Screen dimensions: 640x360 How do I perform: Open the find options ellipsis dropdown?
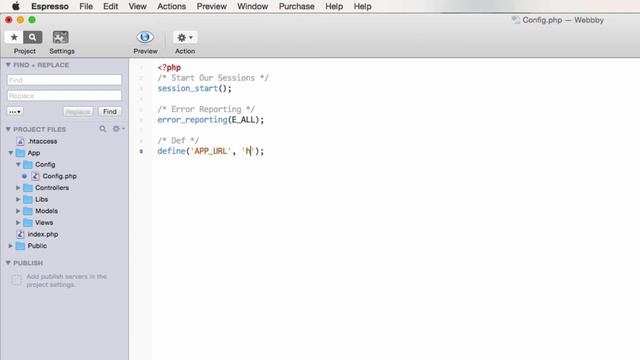point(15,111)
